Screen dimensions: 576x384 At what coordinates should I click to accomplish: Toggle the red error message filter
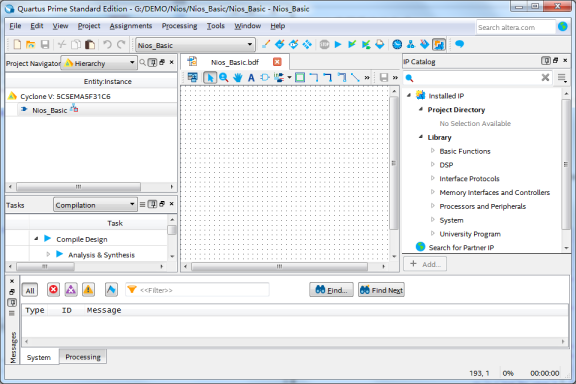click(53, 290)
